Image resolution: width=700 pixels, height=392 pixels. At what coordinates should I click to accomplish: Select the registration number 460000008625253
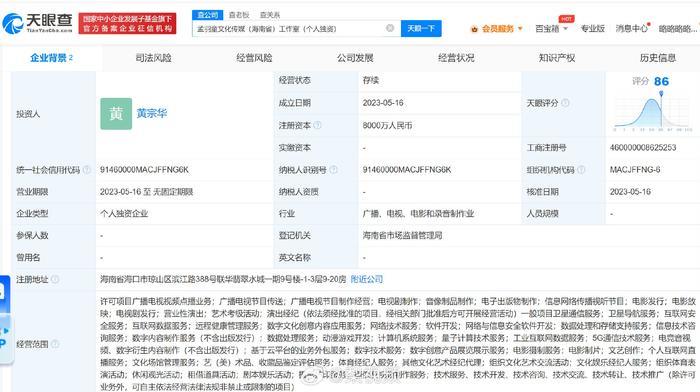(x=643, y=147)
